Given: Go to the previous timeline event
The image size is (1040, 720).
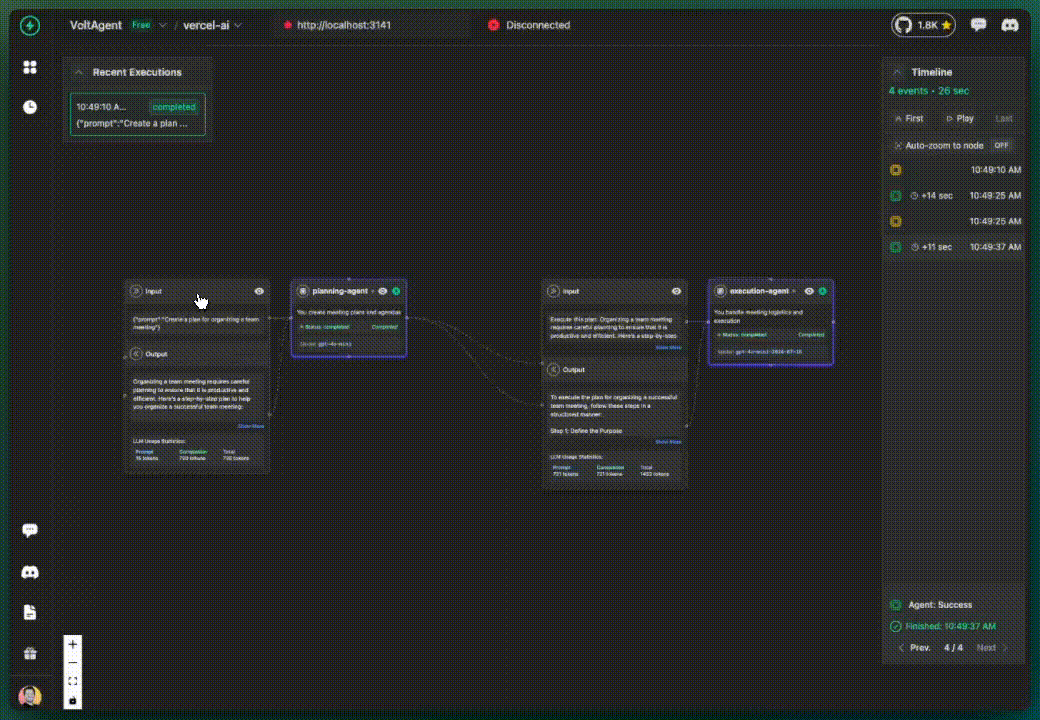Looking at the screenshot, I should [913, 648].
